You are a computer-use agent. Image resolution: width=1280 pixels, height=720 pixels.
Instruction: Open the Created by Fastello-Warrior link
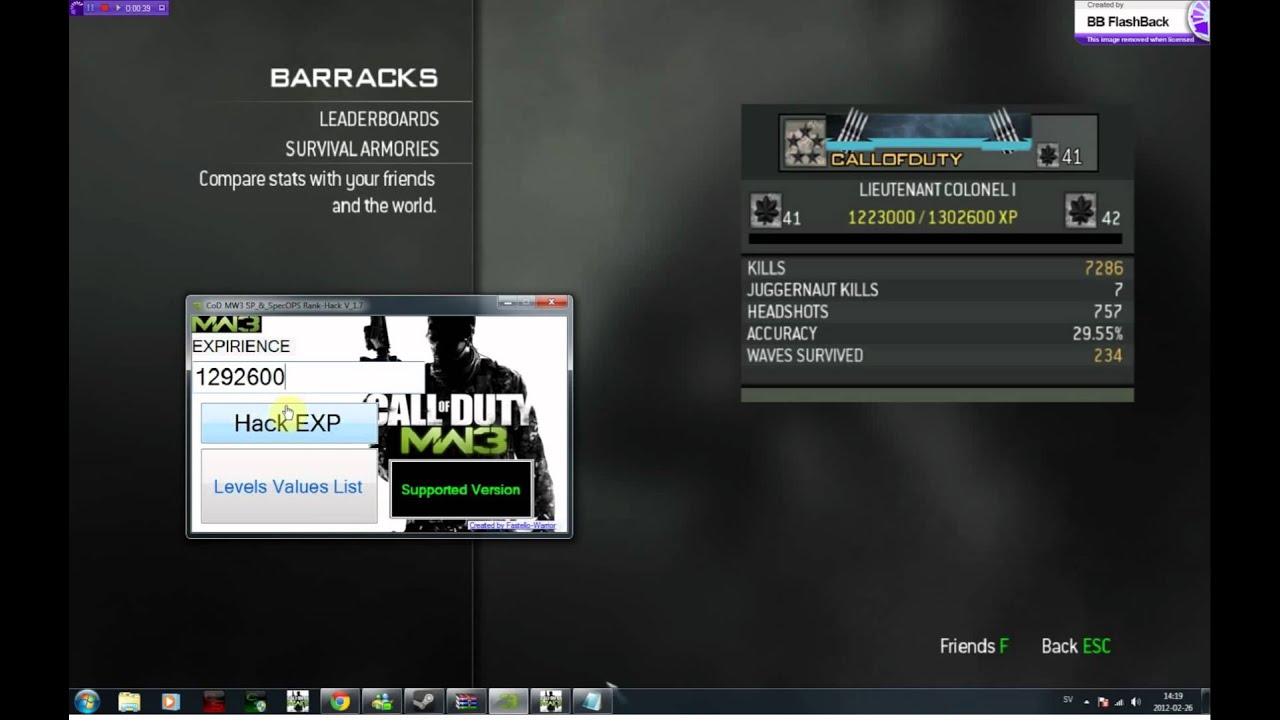coord(512,525)
